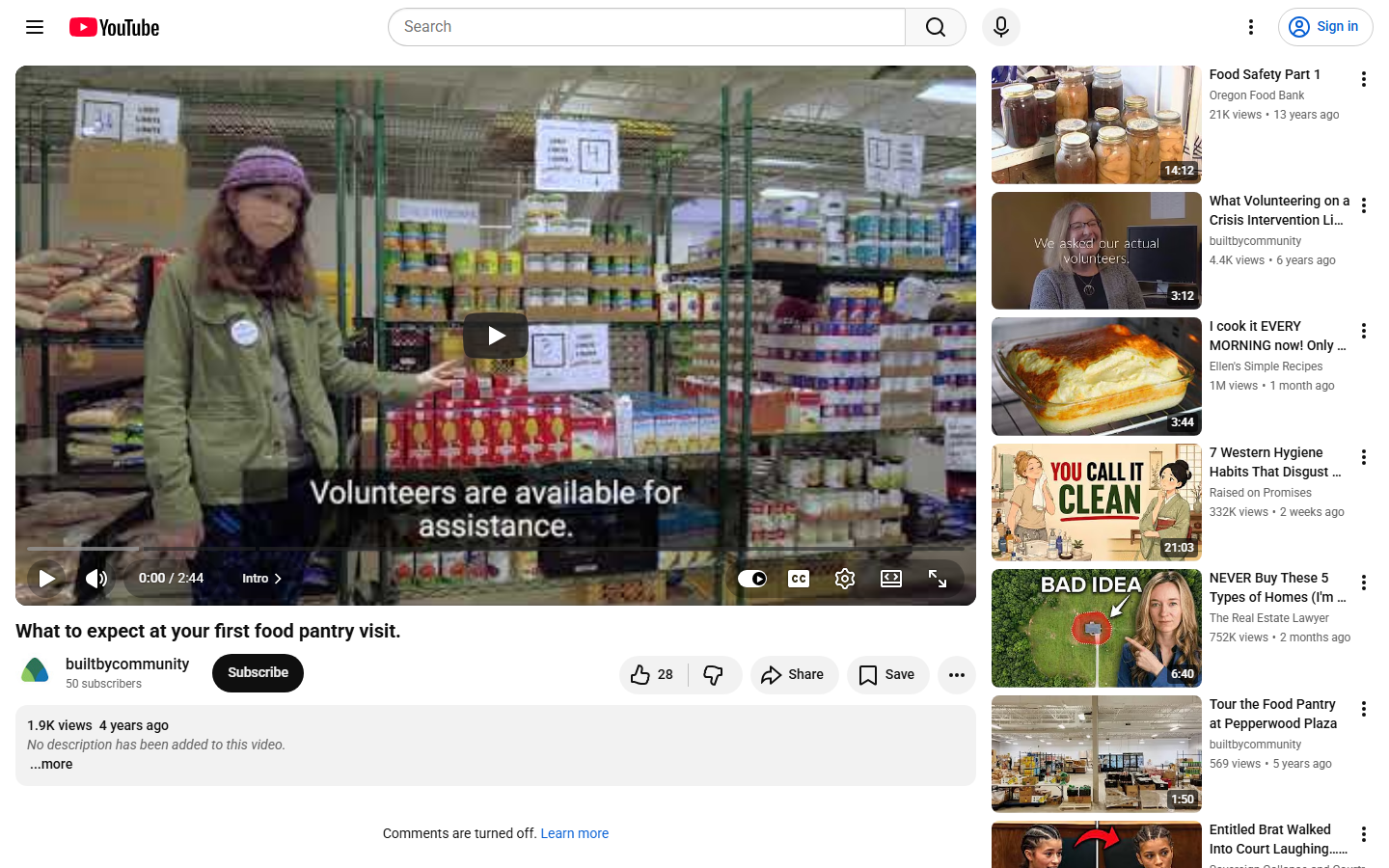The image size is (1389, 868).
Task: Start voice search with the microphone
Action: 1001,27
